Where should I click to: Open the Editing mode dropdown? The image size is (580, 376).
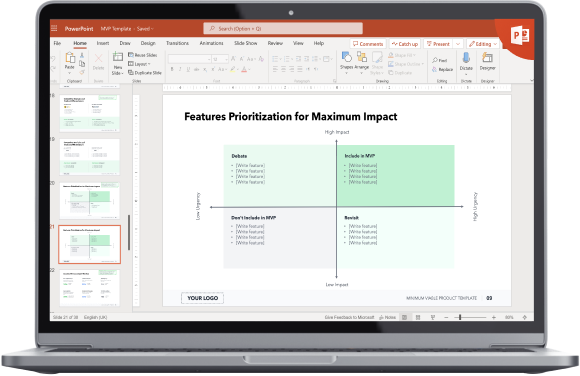(x=483, y=44)
